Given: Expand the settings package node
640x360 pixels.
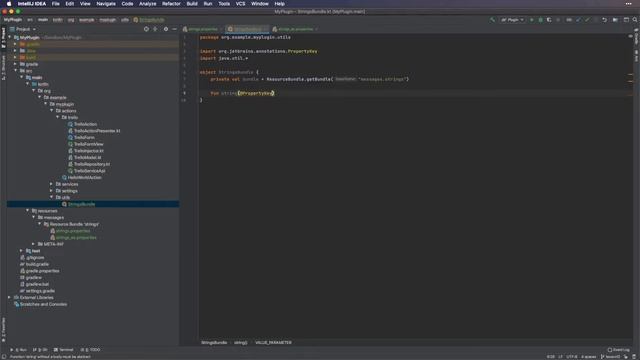Looking at the screenshot, I should pyautogui.click(x=52, y=191).
